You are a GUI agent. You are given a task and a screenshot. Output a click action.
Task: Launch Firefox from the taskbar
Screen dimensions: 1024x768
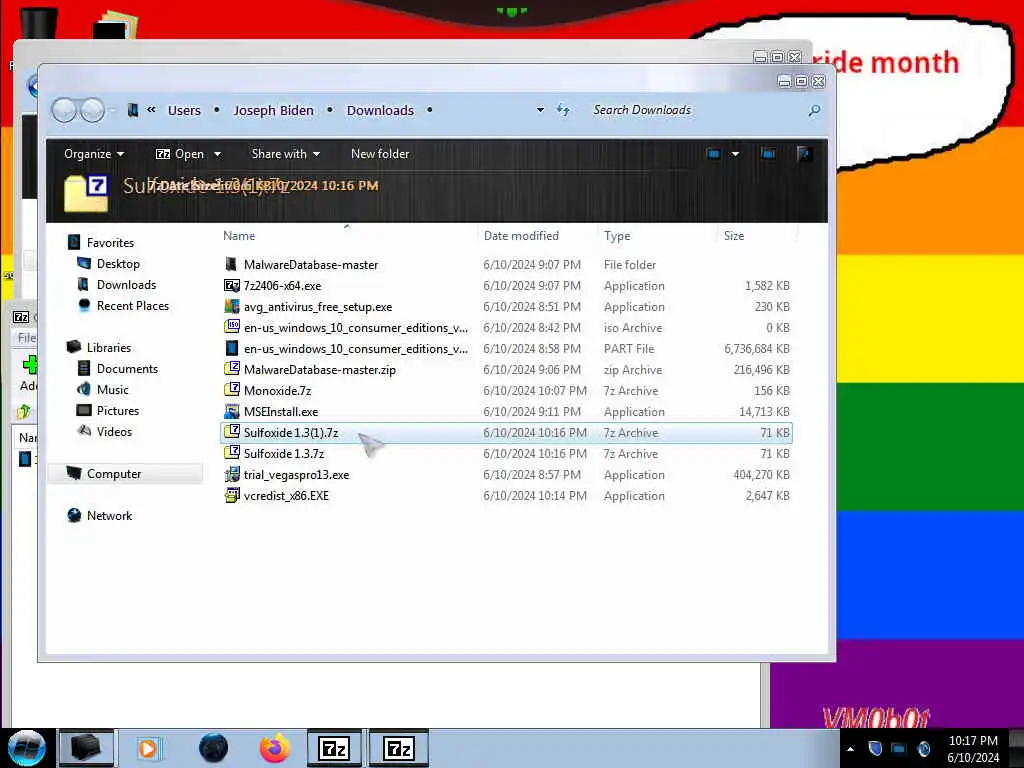(x=275, y=748)
